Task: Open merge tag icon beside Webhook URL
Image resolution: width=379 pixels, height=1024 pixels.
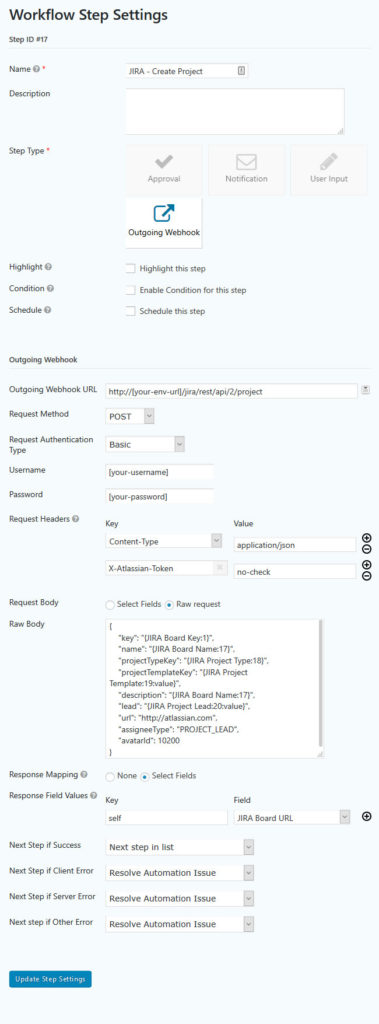Action: click(366, 390)
